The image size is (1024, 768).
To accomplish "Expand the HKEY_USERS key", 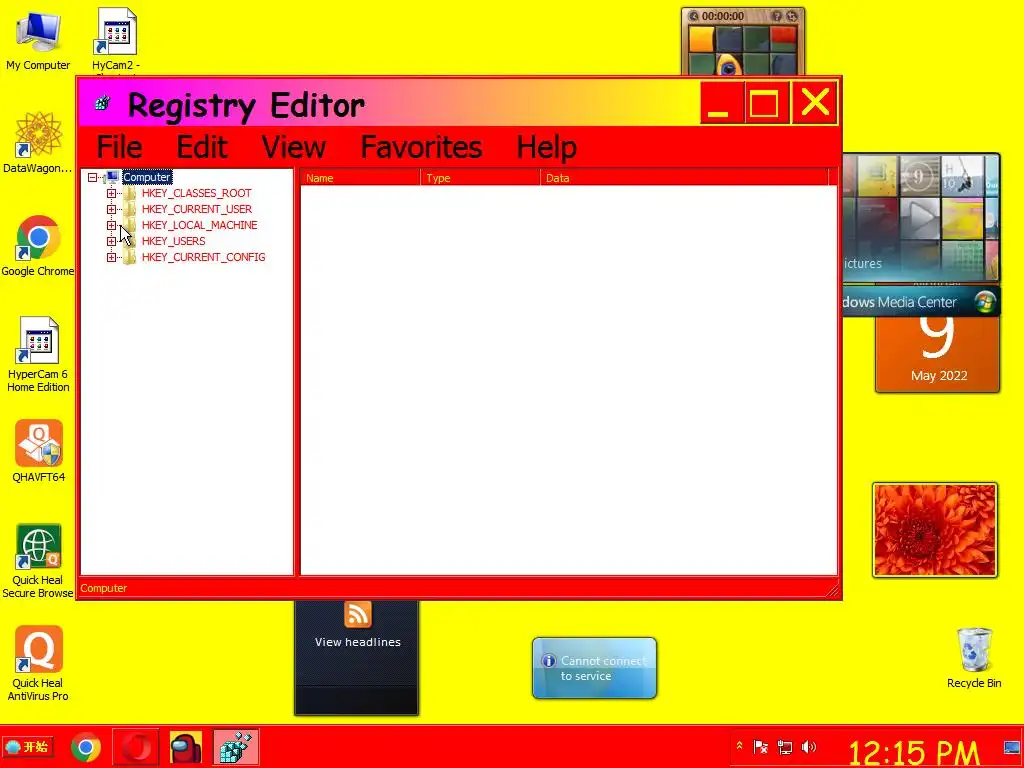I will (x=111, y=242).
